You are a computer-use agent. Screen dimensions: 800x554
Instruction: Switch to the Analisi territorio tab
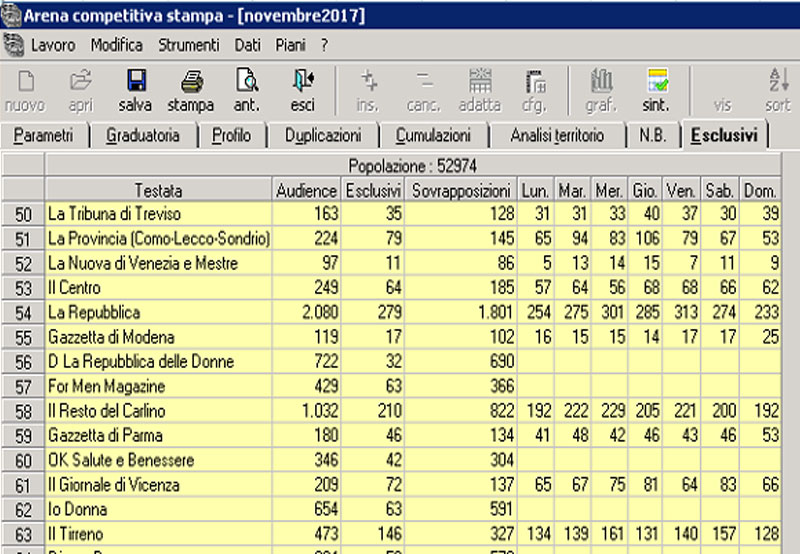point(556,136)
